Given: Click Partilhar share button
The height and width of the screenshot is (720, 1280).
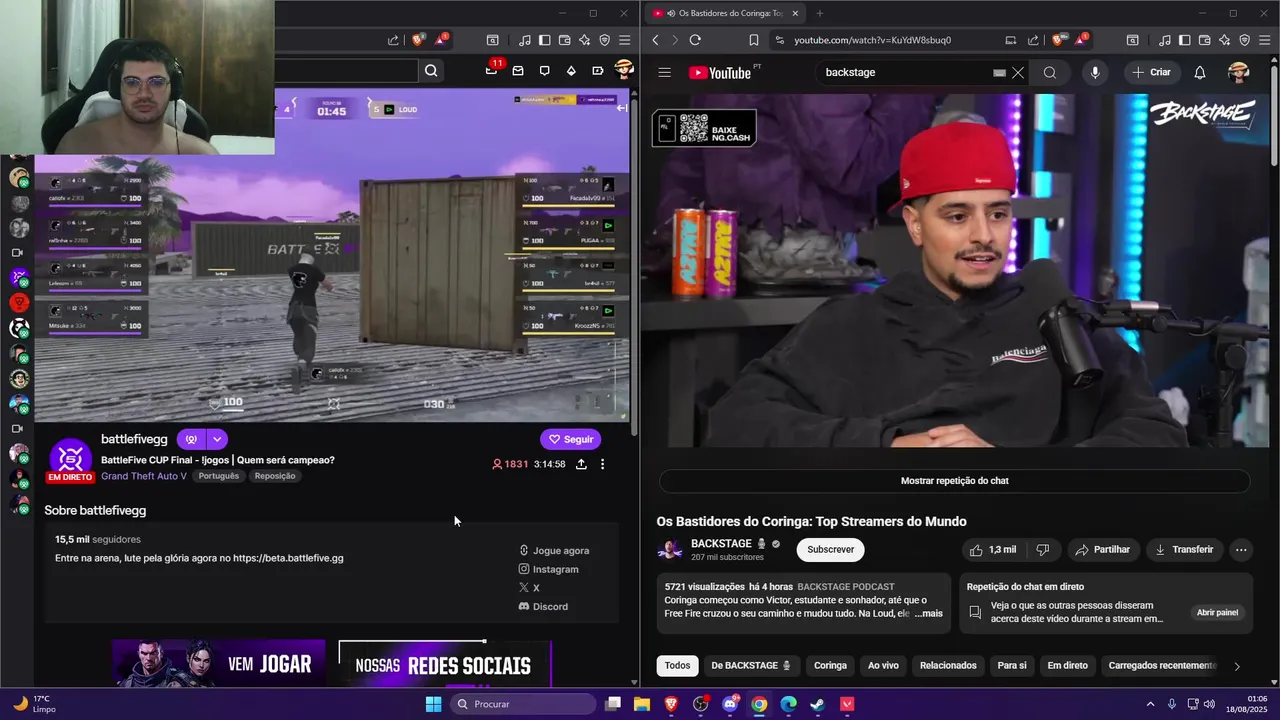Looking at the screenshot, I should tap(1102, 550).
